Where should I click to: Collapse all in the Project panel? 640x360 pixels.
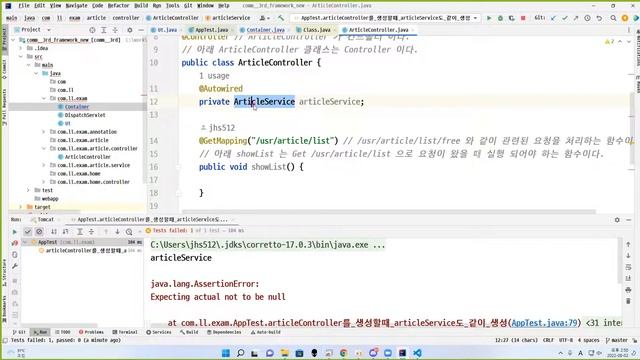point(115,30)
